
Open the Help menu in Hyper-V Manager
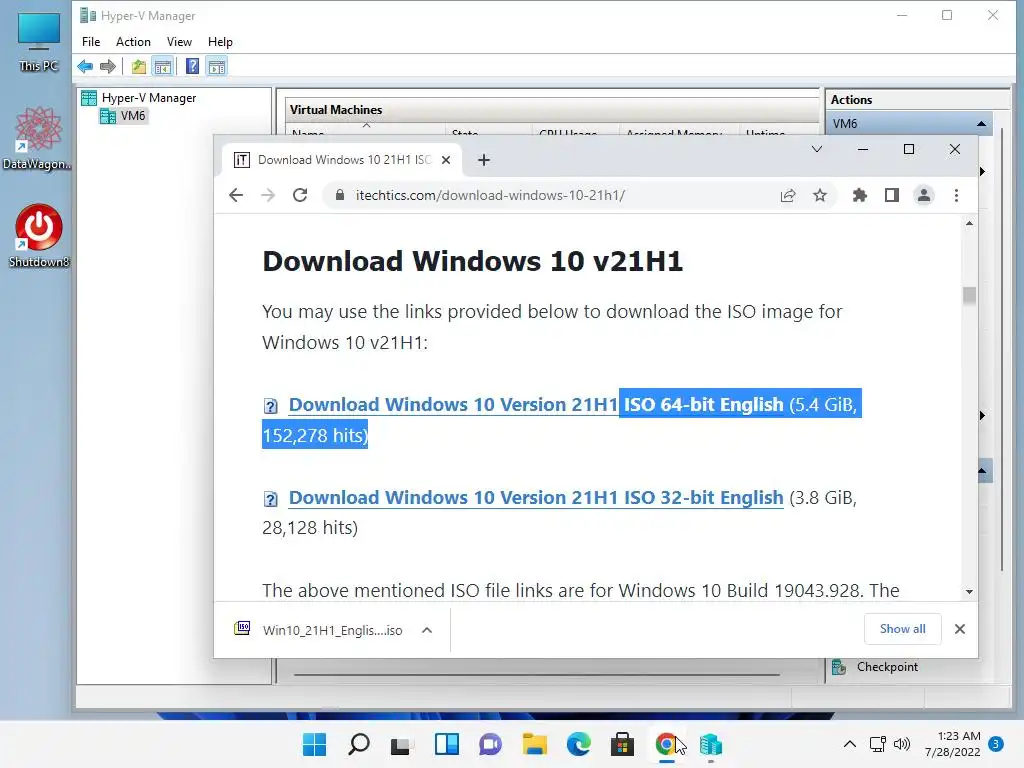(x=220, y=42)
